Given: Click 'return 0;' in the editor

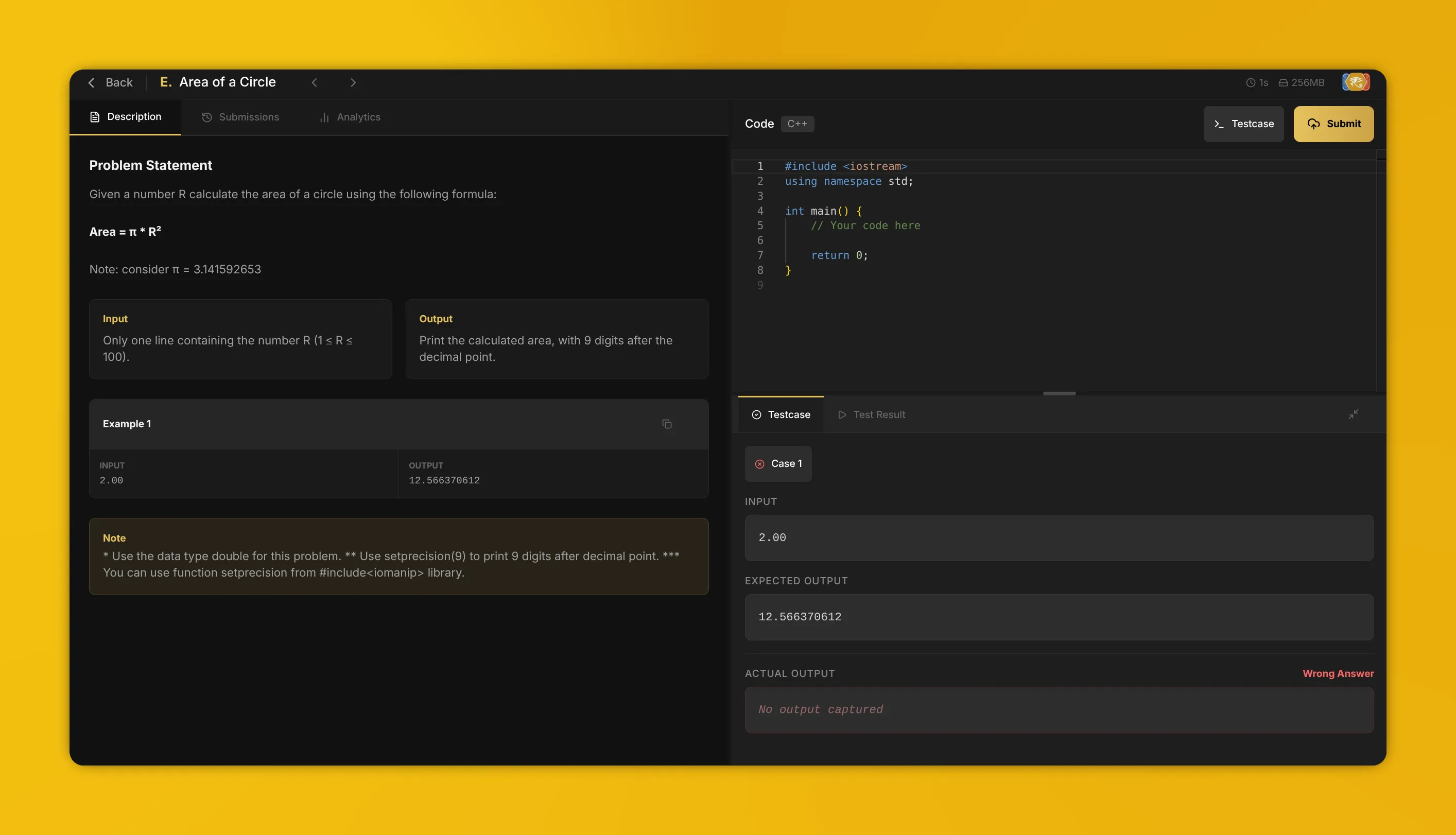Looking at the screenshot, I should 840,255.
